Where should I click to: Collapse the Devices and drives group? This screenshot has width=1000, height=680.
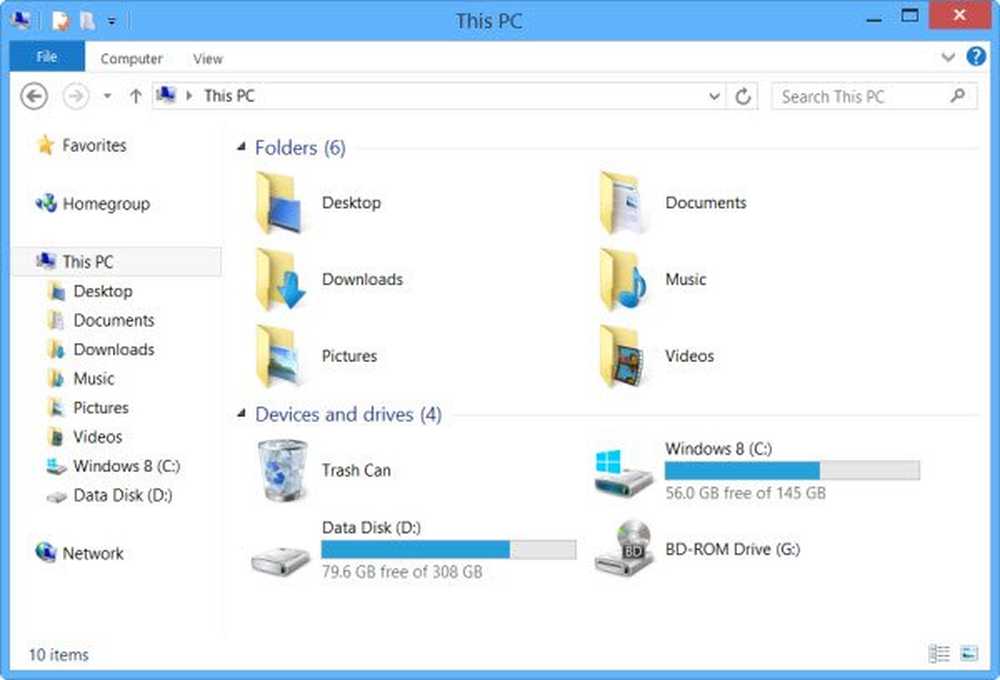coord(241,414)
